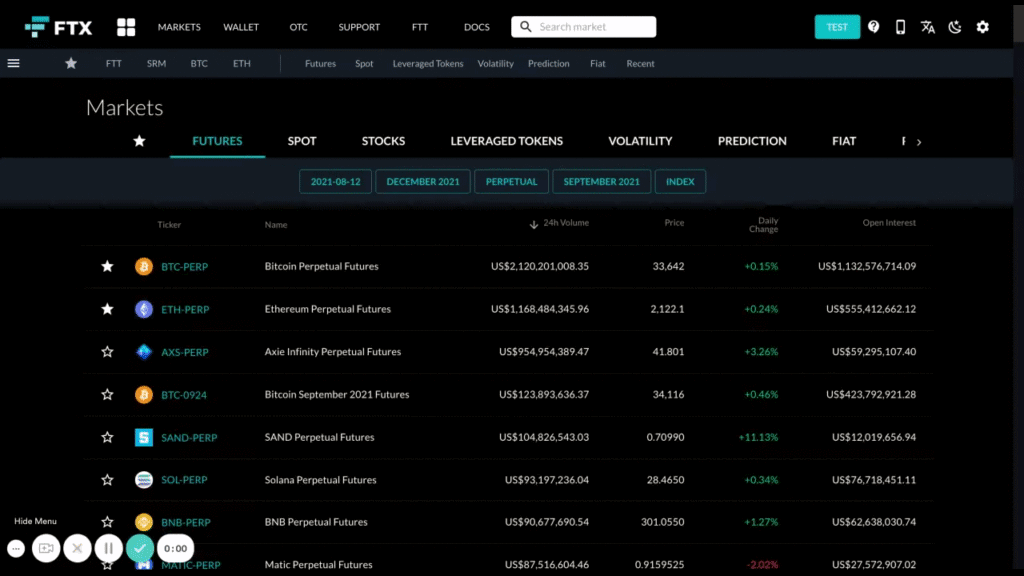Viewport: 1024px width, 576px height.
Task: Unfavorite BTC-PERP using its star
Action: click(x=107, y=267)
